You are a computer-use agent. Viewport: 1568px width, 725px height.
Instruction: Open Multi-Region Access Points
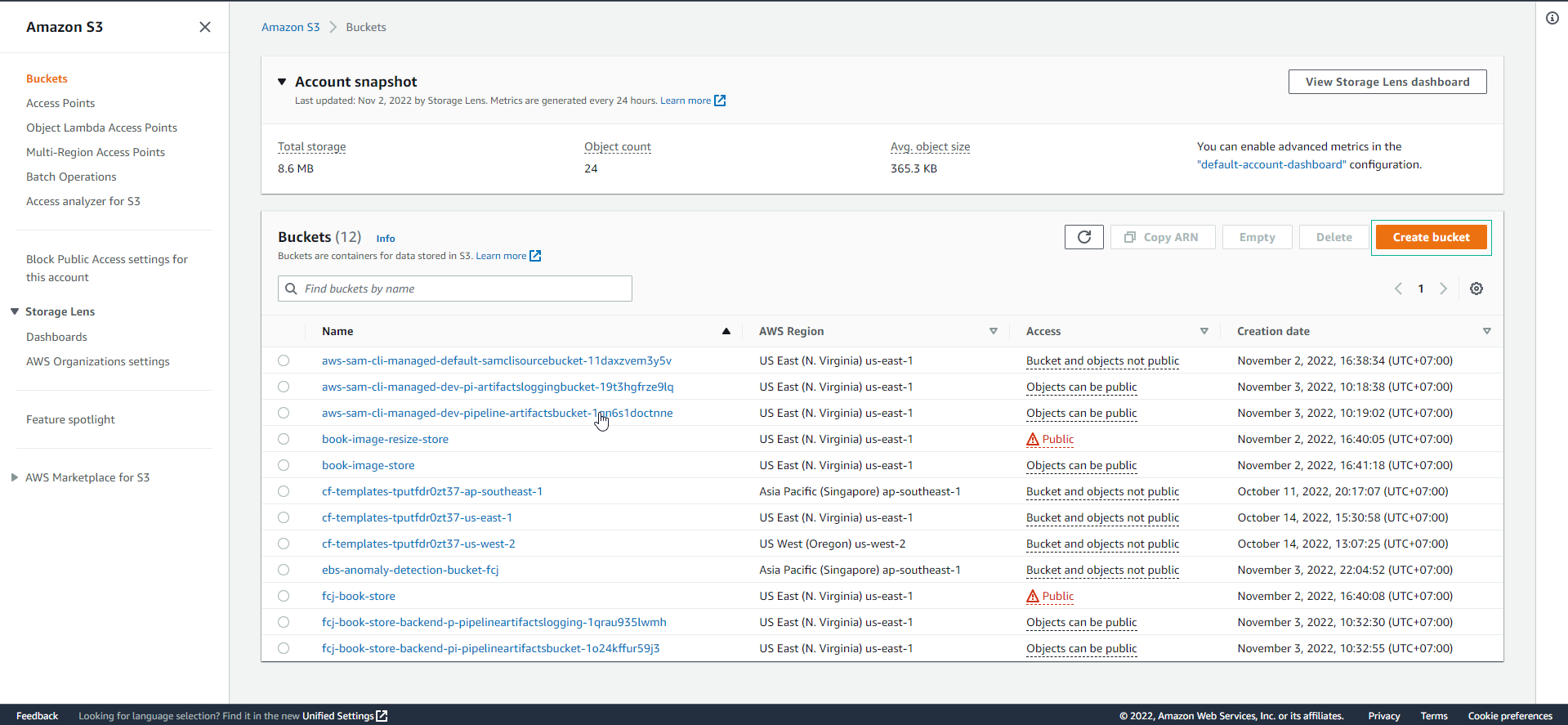point(96,152)
